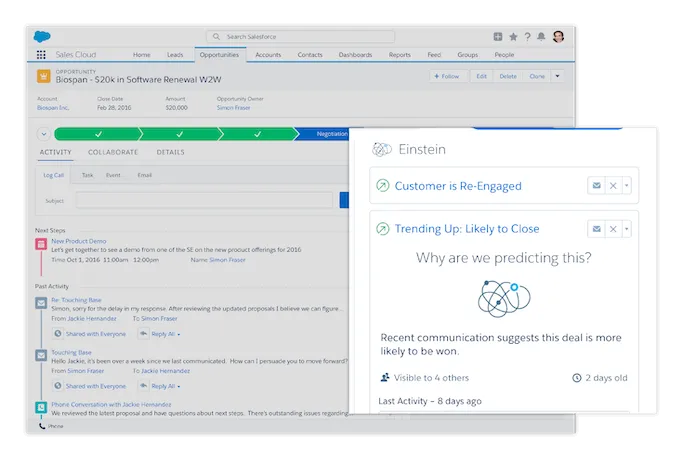
Task: Click Visible to 4 others people icon
Action: [x=385, y=378]
